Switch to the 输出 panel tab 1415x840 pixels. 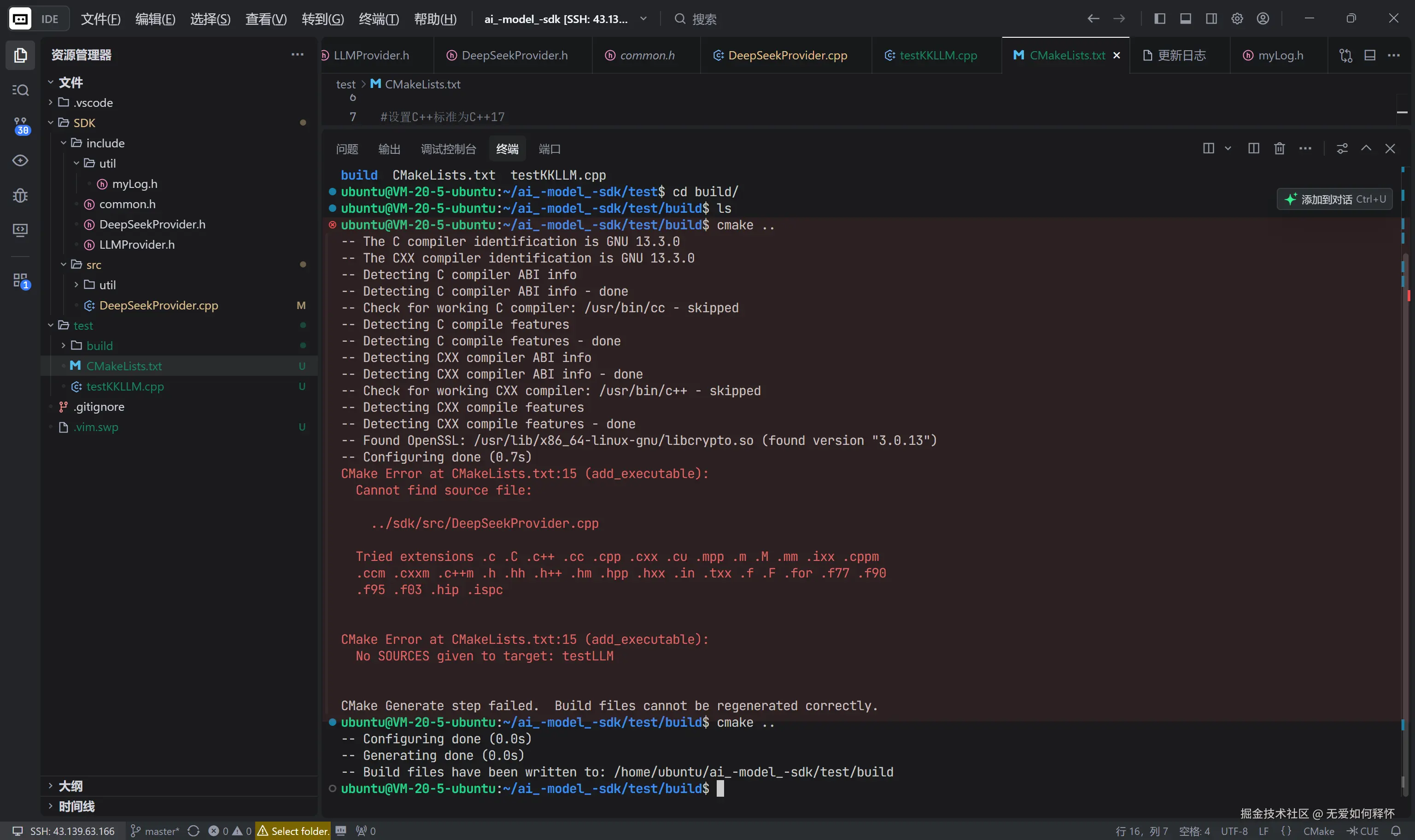(x=389, y=149)
